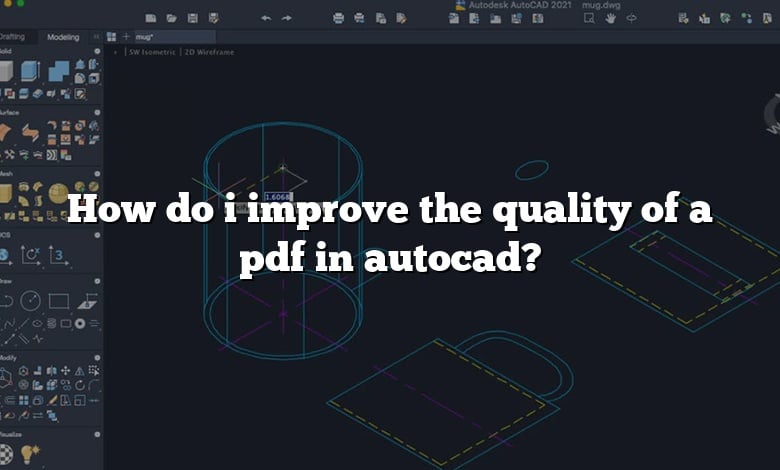Select the Move tool in Modify
Screen dimensions: 780x470
click(x=65, y=371)
